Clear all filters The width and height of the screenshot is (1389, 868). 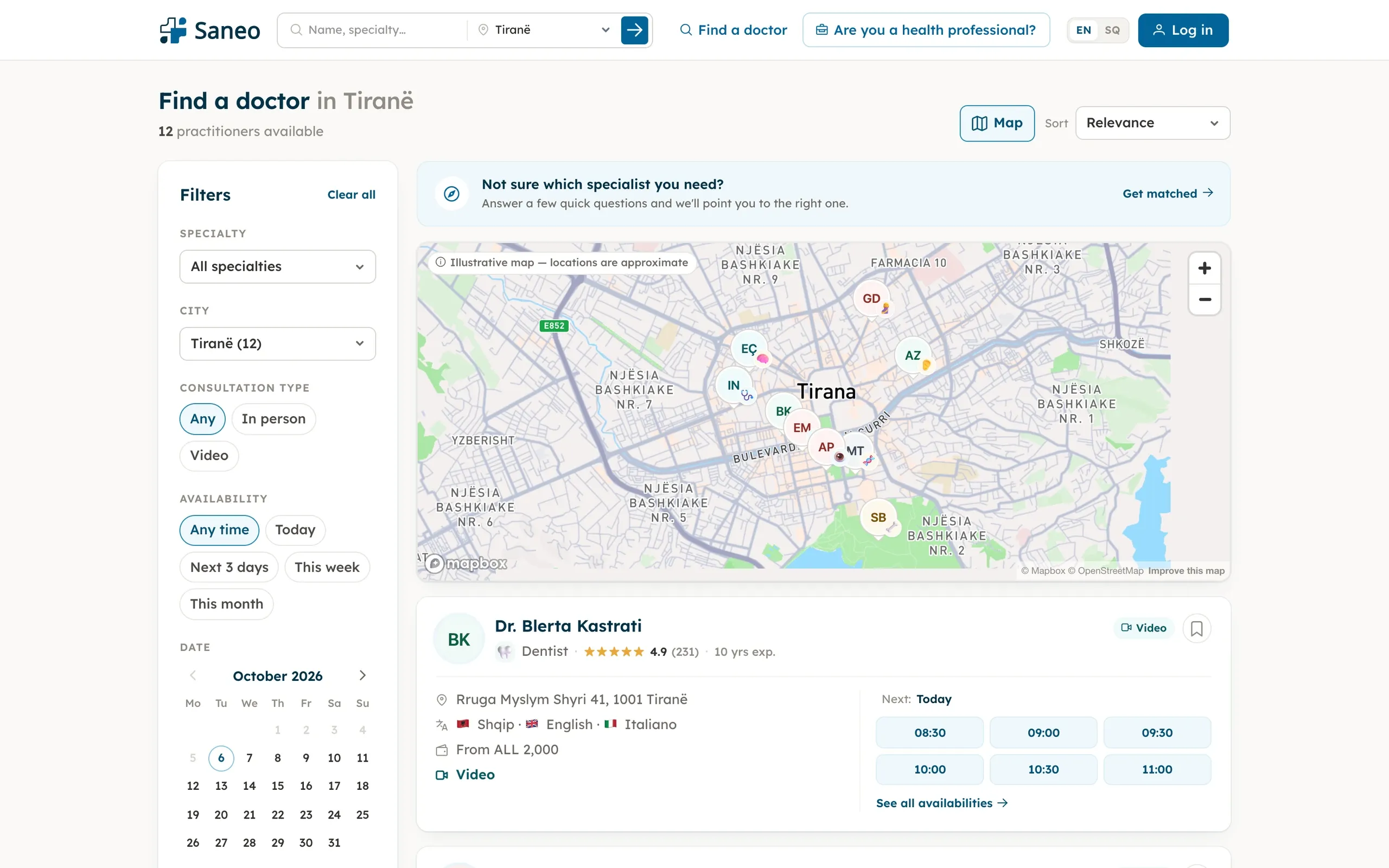pos(351,195)
